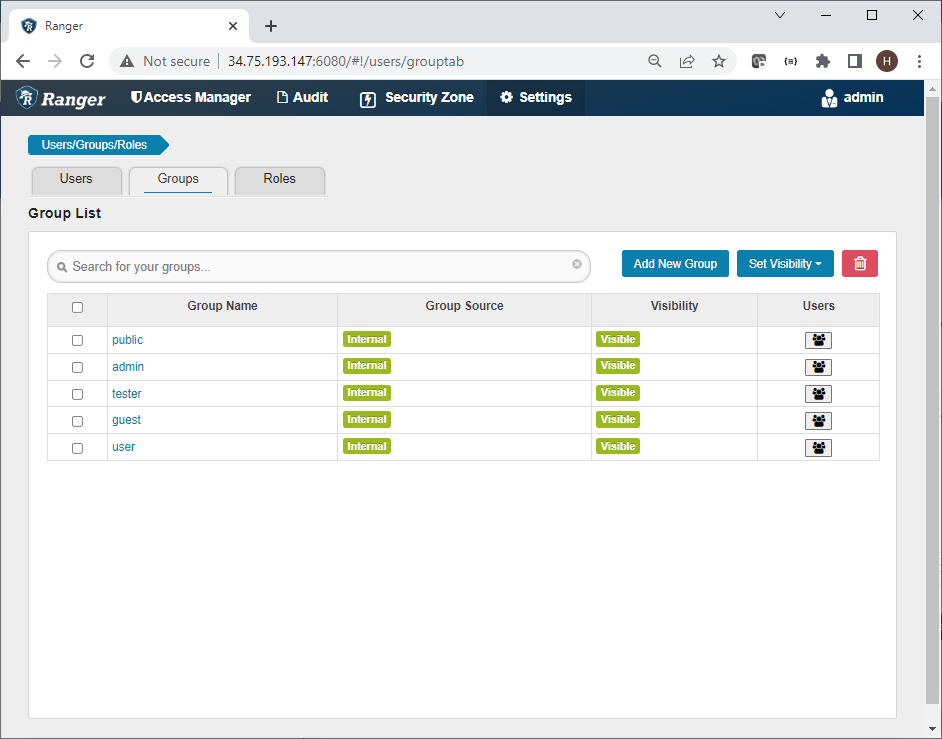Open the guest group name link
Screen dimensions: 942x739
coord(126,419)
